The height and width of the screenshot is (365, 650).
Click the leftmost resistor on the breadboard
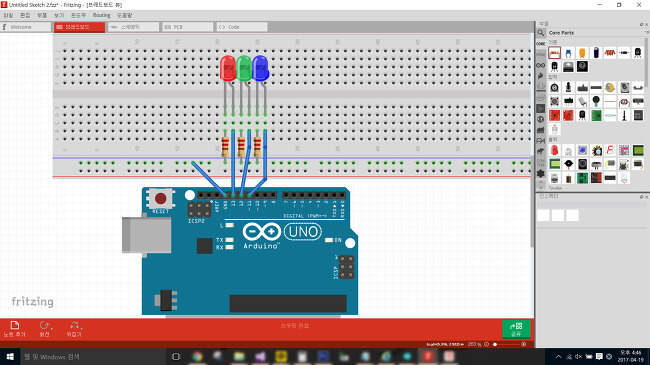click(225, 147)
